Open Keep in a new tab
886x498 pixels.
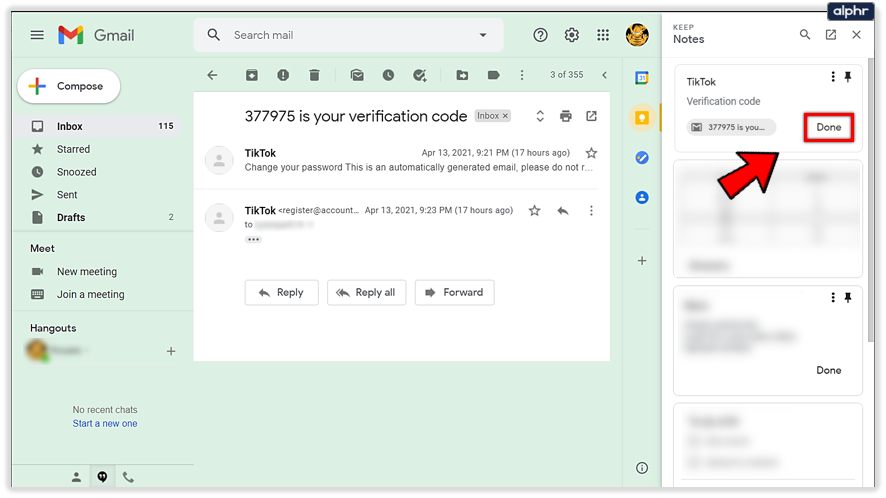[831, 35]
